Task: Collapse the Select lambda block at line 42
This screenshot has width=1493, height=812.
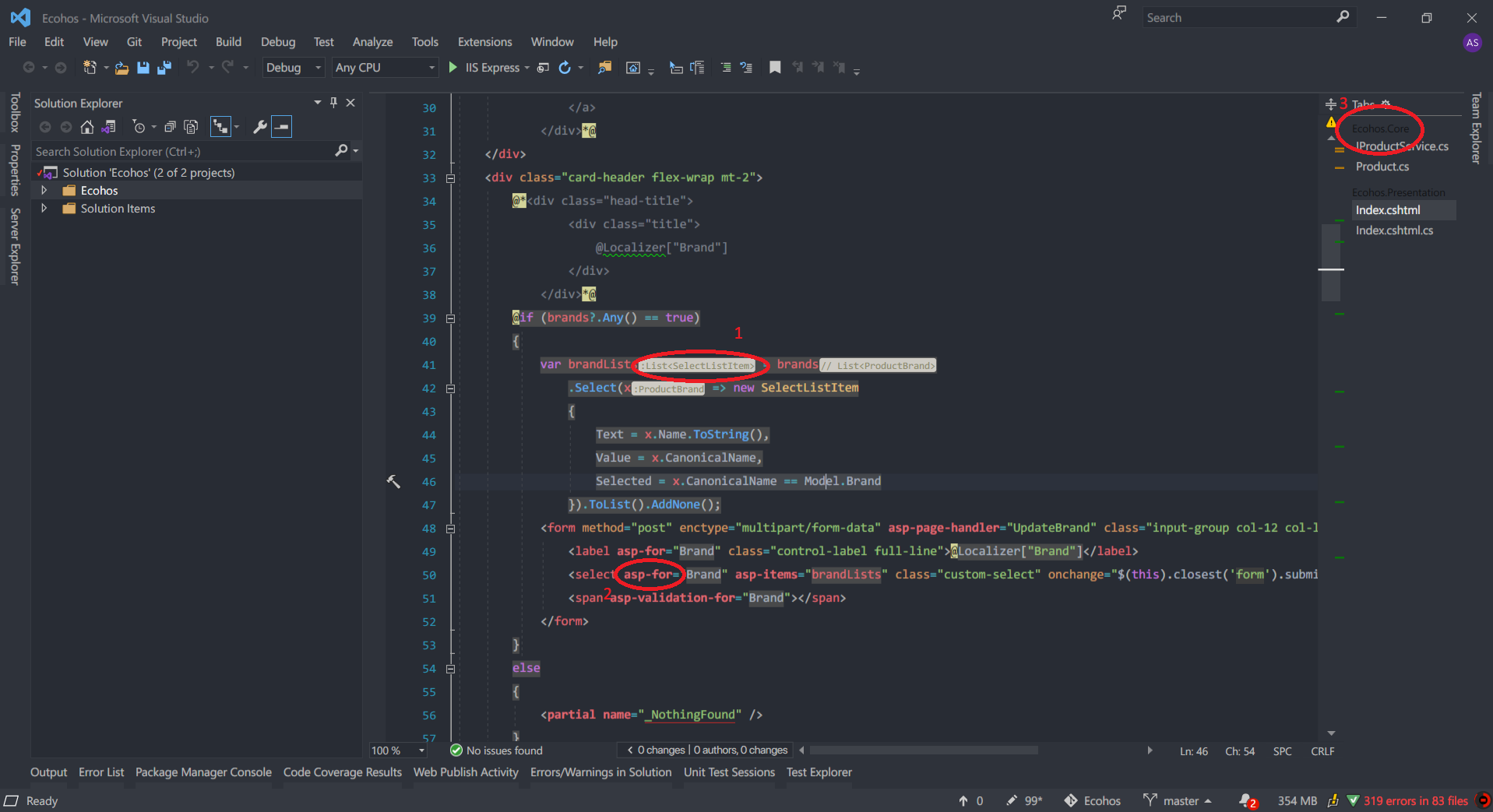Action: (450, 388)
